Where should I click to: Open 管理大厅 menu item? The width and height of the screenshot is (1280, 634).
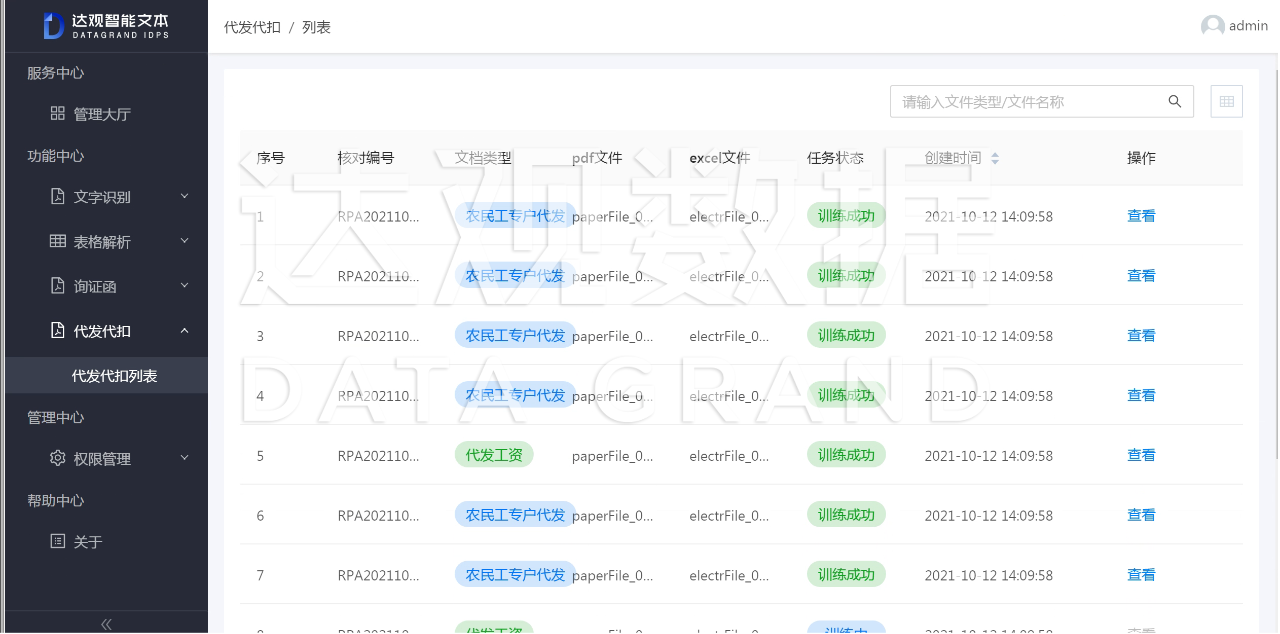pyautogui.click(x=104, y=114)
